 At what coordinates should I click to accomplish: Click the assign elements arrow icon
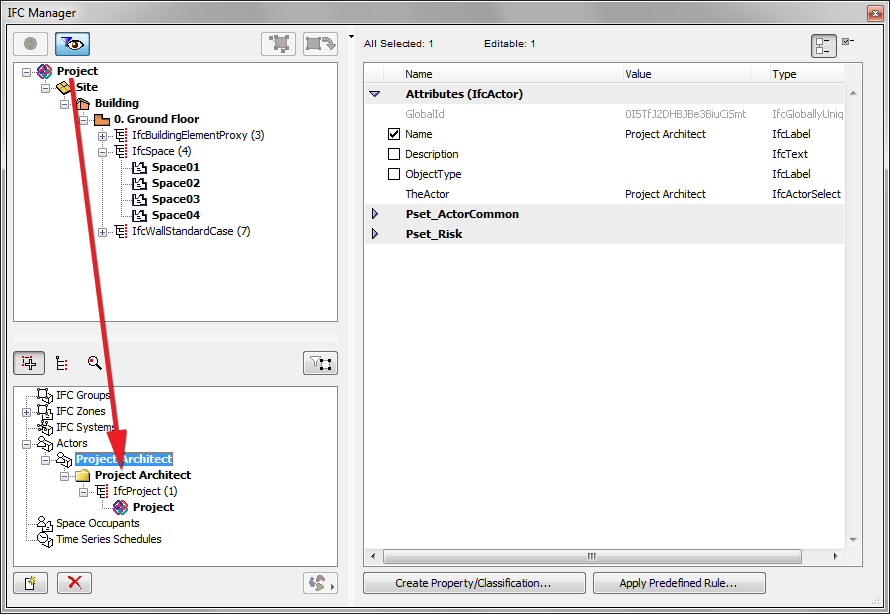coord(320,44)
